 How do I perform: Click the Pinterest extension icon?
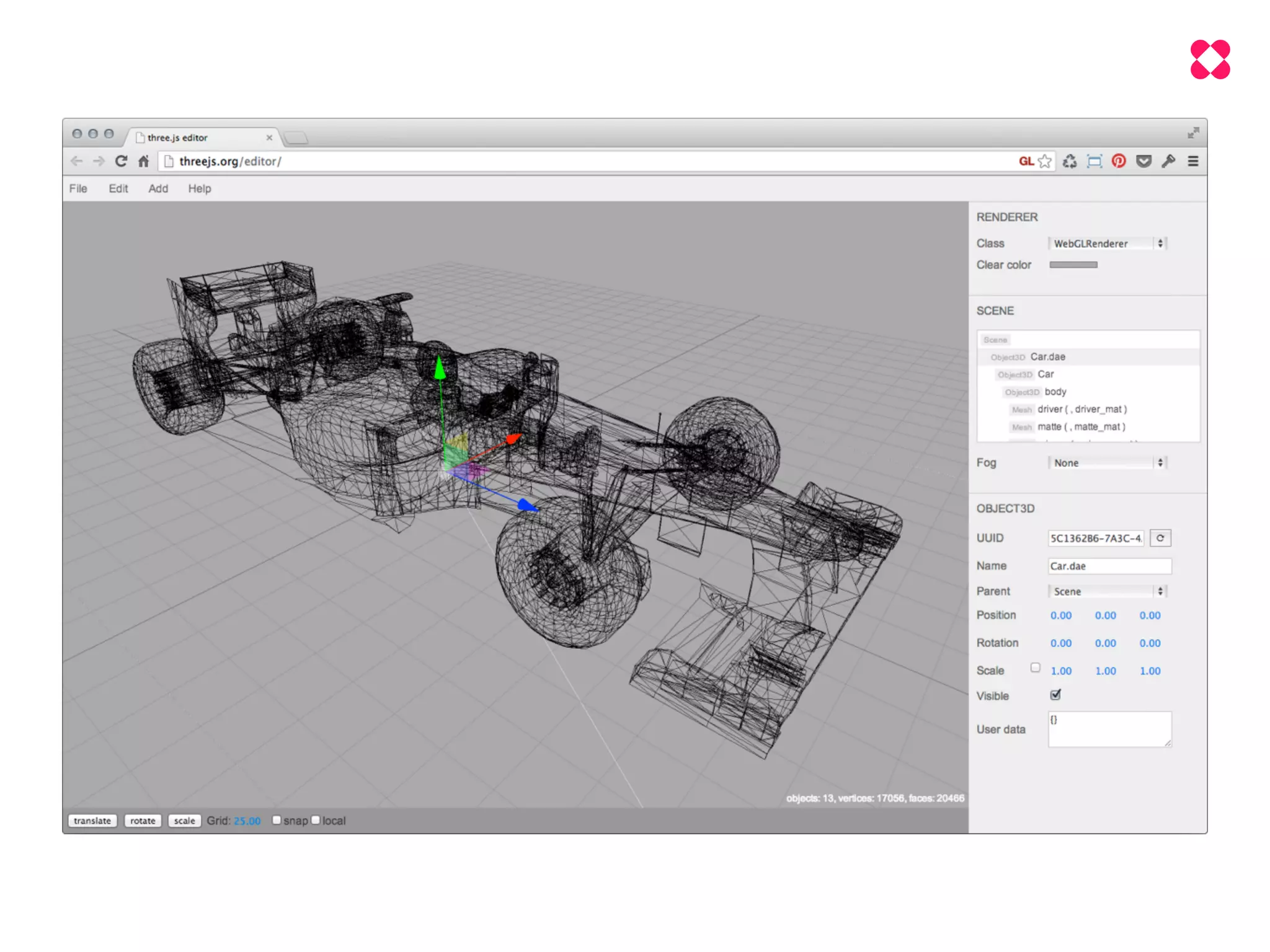(1119, 161)
